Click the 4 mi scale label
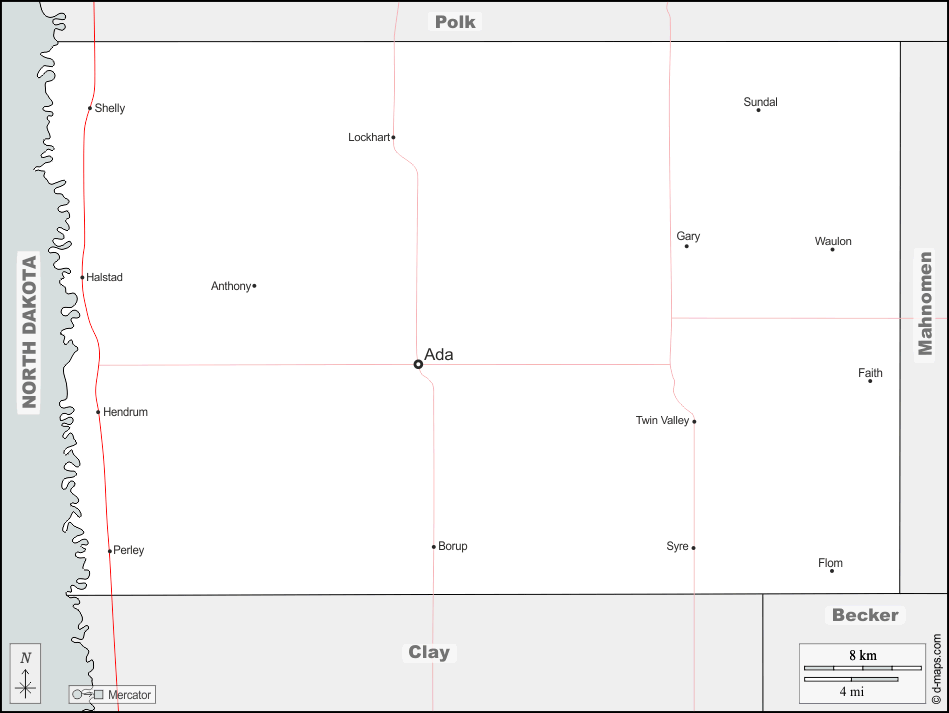 coord(851,691)
